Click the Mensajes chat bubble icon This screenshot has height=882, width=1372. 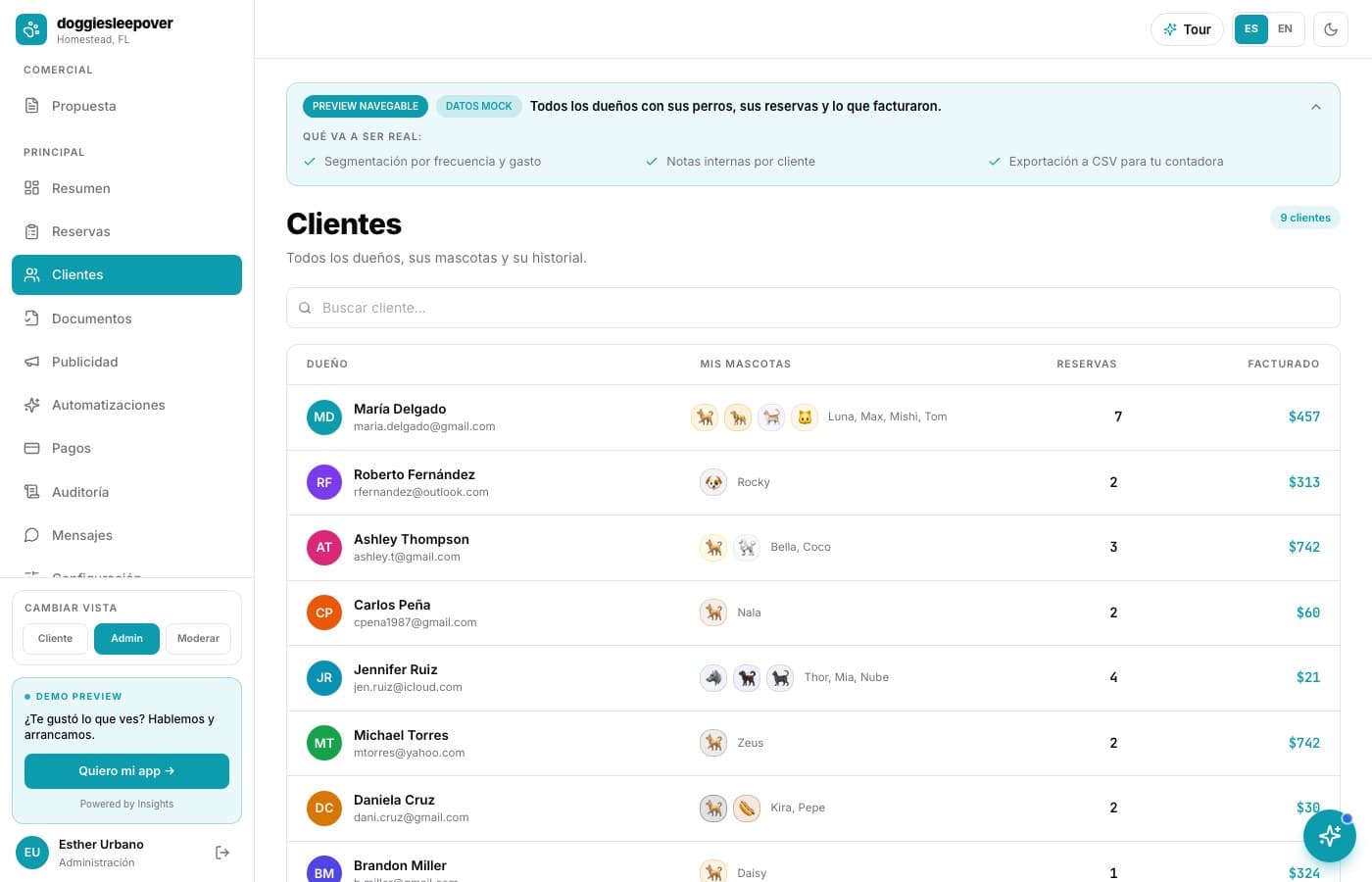pos(32,535)
